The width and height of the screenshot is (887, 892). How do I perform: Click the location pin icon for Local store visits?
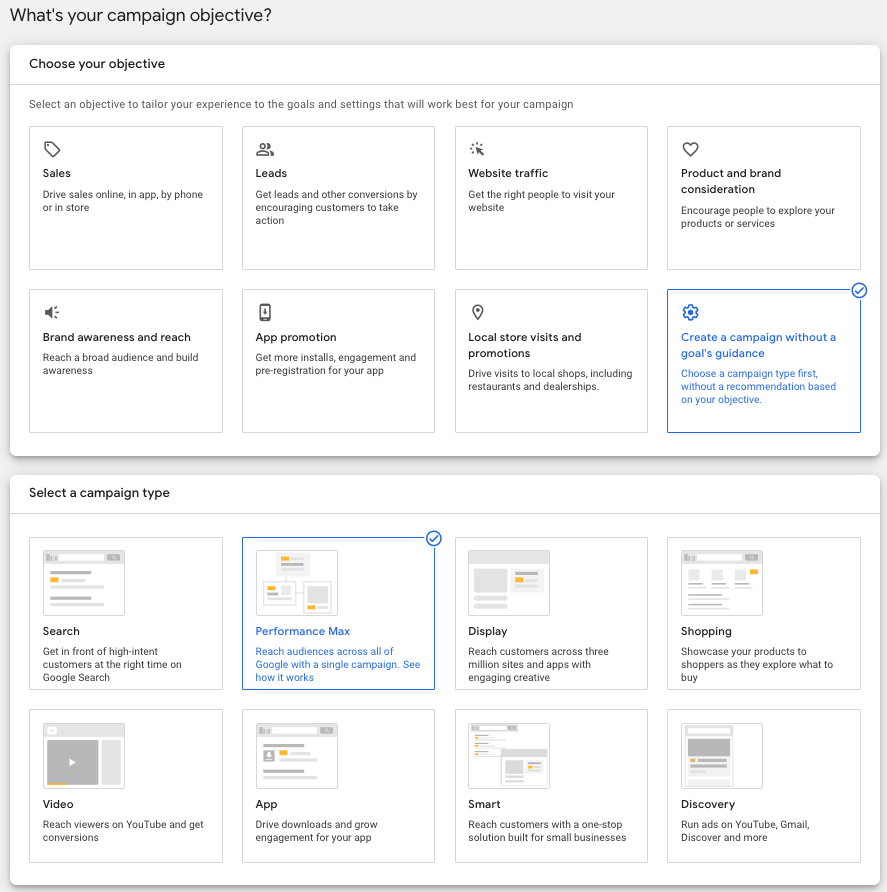(478, 312)
